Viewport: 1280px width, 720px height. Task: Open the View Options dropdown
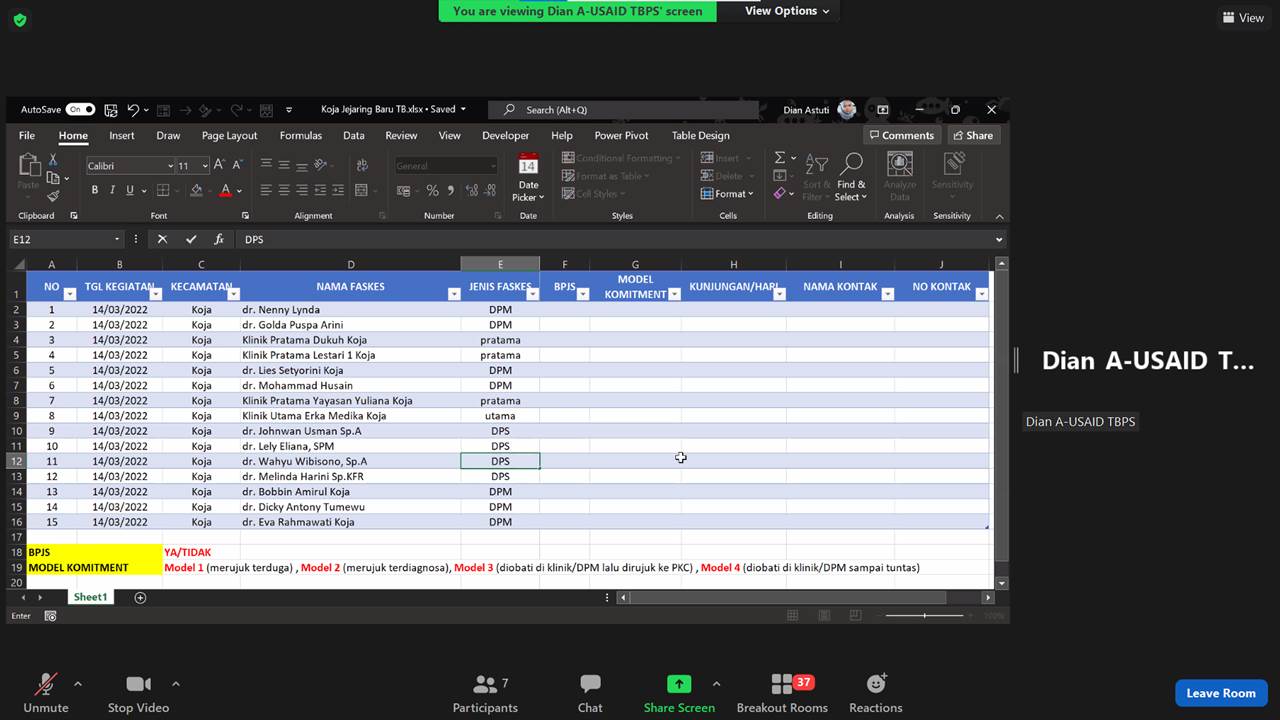pyautogui.click(x=787, y=11)
